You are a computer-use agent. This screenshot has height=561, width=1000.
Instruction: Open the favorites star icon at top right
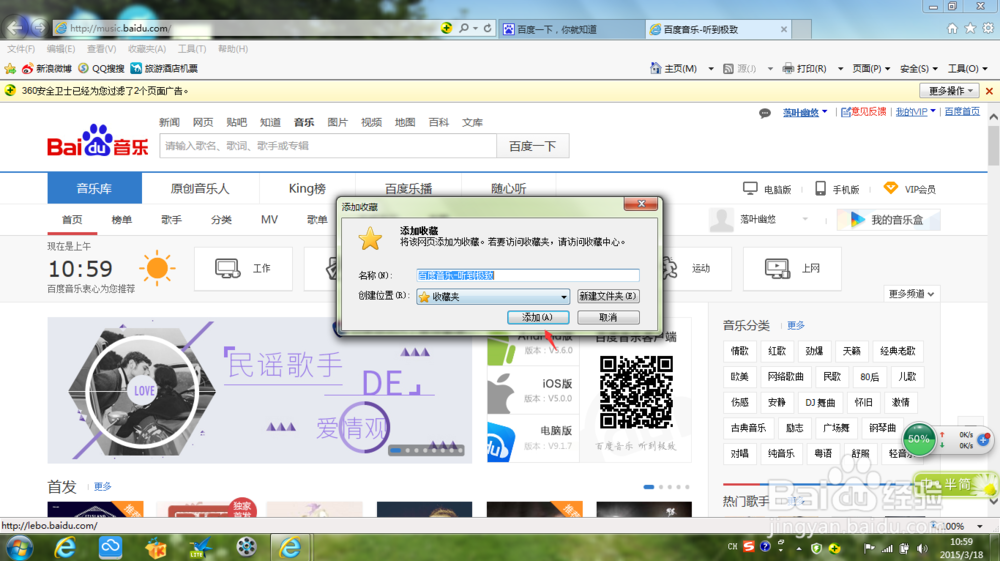[x=970, y=28]
